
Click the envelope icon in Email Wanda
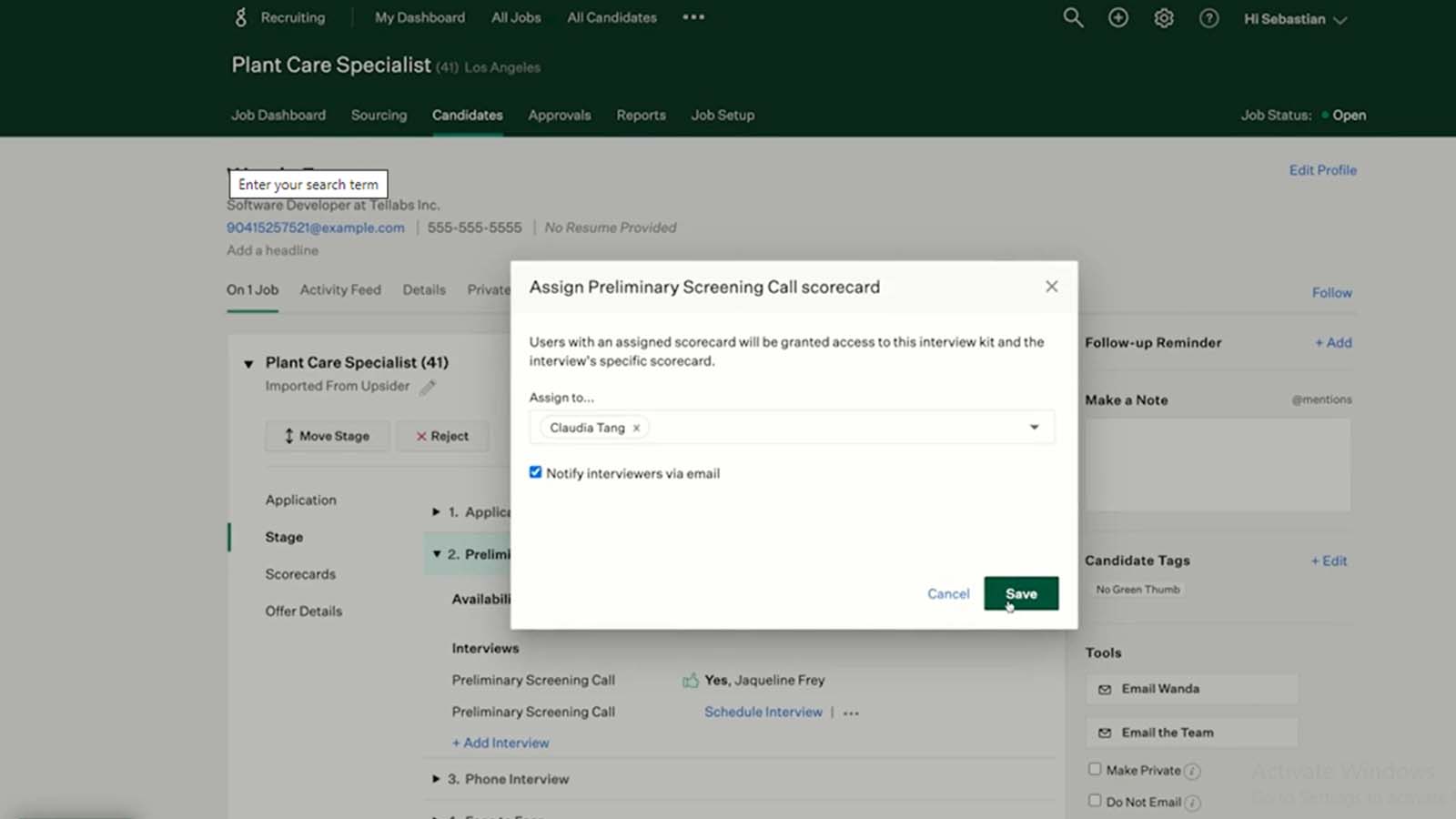coord(1105,690)
